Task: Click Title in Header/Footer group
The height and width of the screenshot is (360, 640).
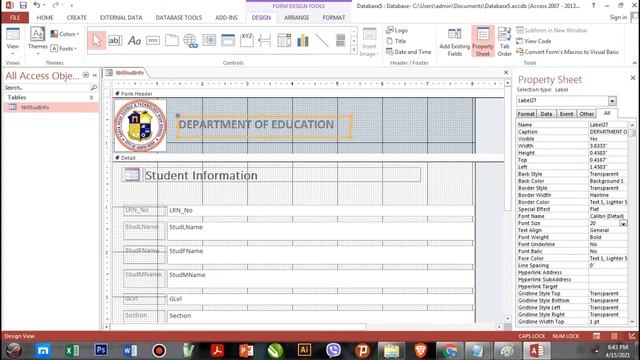Action: [x=396, y=41]
